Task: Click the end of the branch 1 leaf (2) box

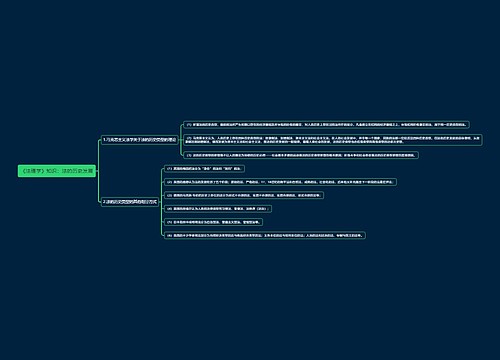Action: click(x=481, y=140)
